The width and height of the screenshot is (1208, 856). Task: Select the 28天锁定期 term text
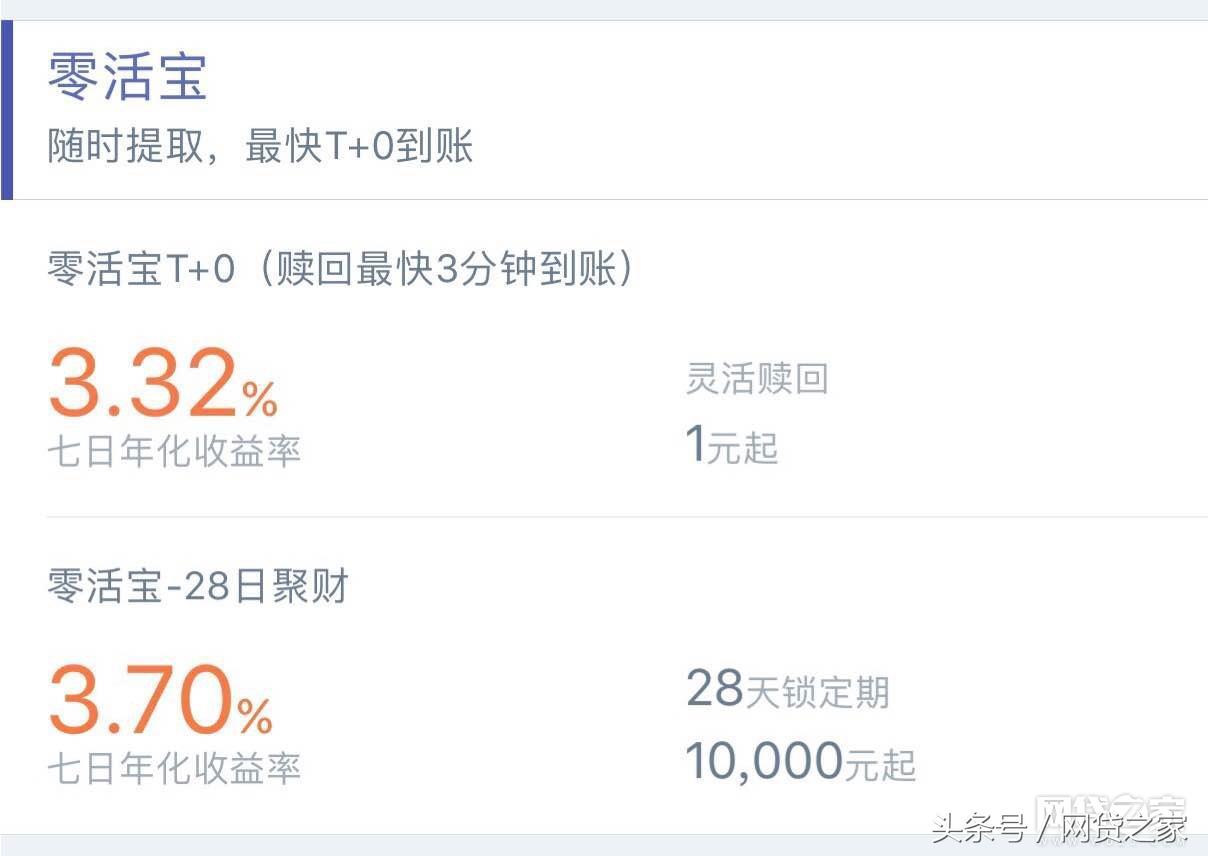point(791,690)
